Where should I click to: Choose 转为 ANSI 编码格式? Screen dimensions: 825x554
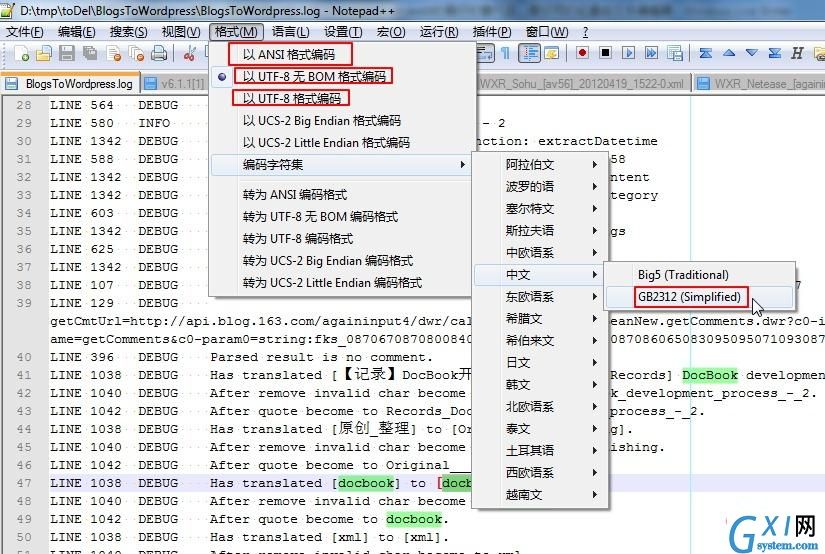point(341,195)
